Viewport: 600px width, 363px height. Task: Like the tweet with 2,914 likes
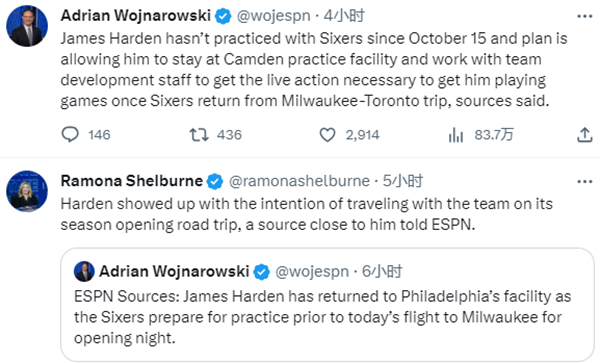327,135
